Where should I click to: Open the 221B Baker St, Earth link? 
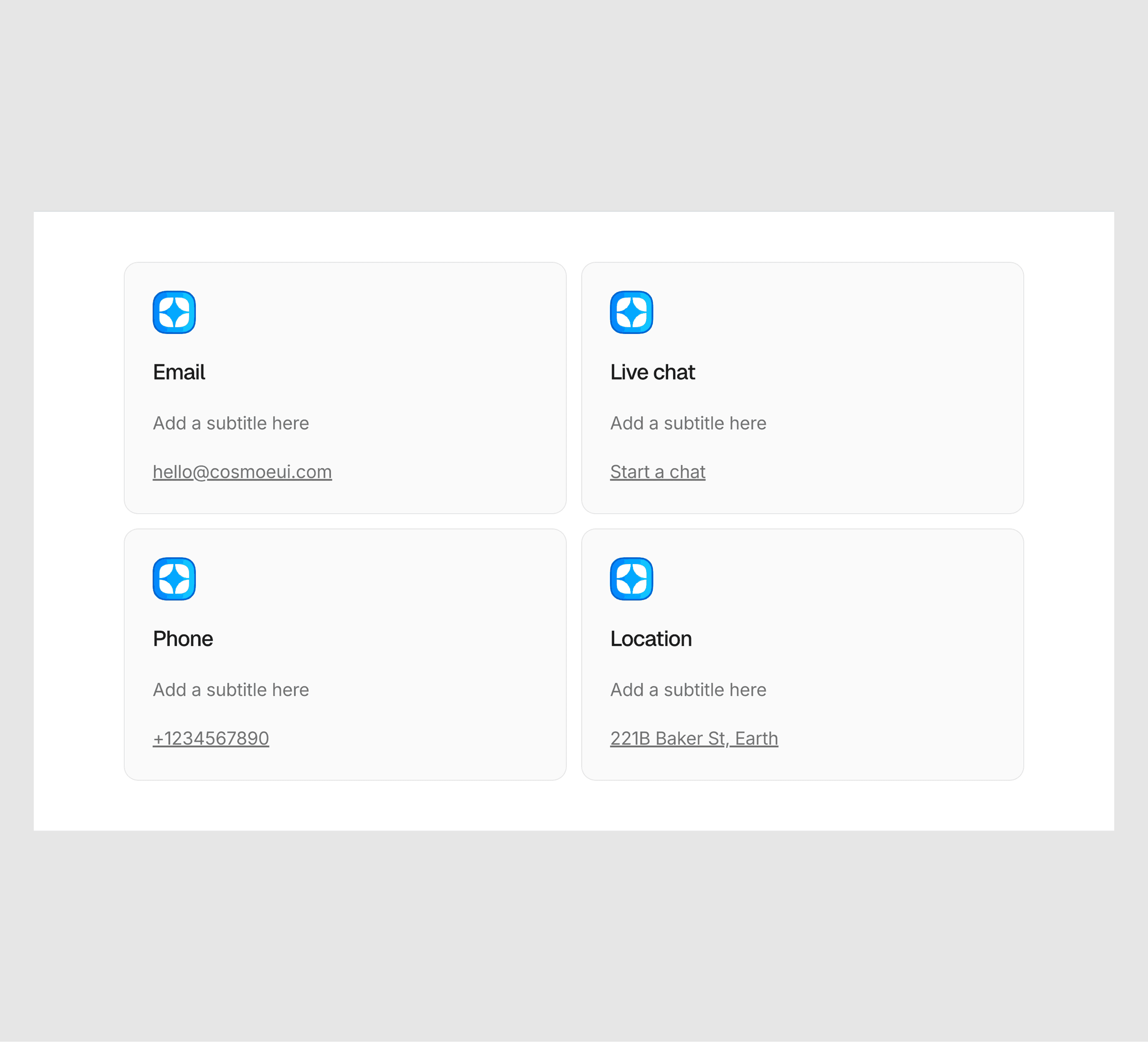[693, 738]
